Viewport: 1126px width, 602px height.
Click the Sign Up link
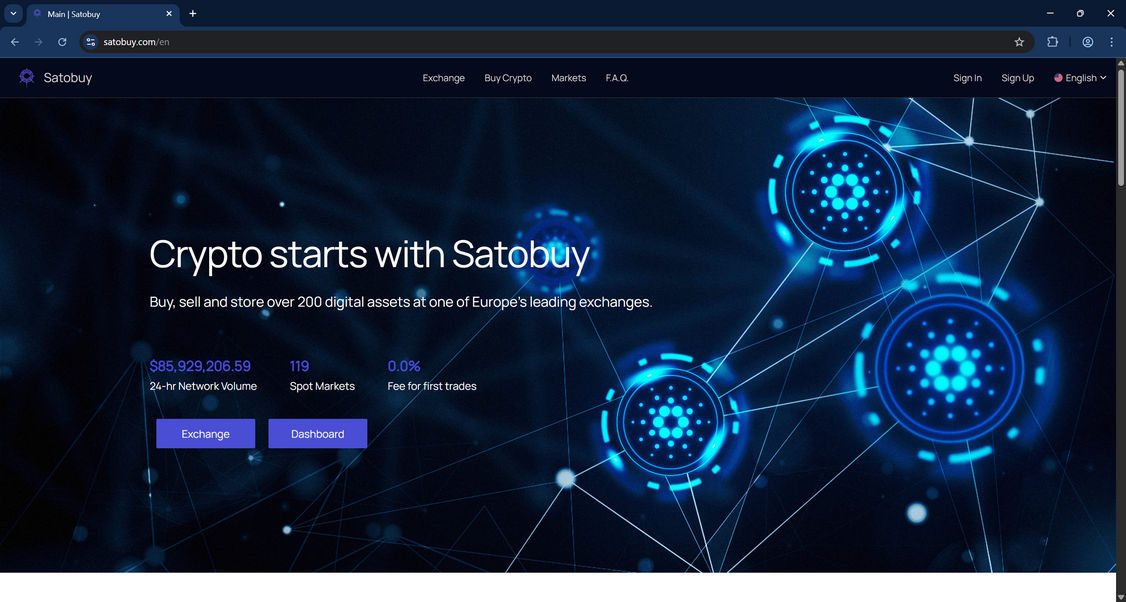pyautogui.click(x=1018, y=78)
